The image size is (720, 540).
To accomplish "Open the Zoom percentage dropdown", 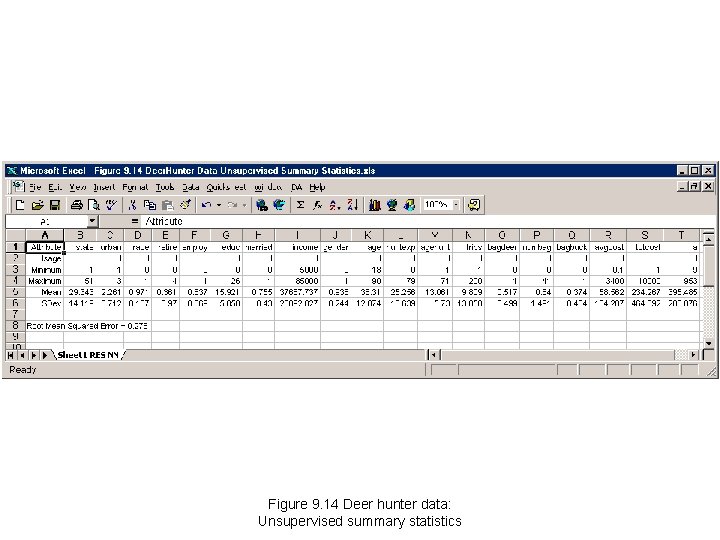I will (x=456, y=205).
